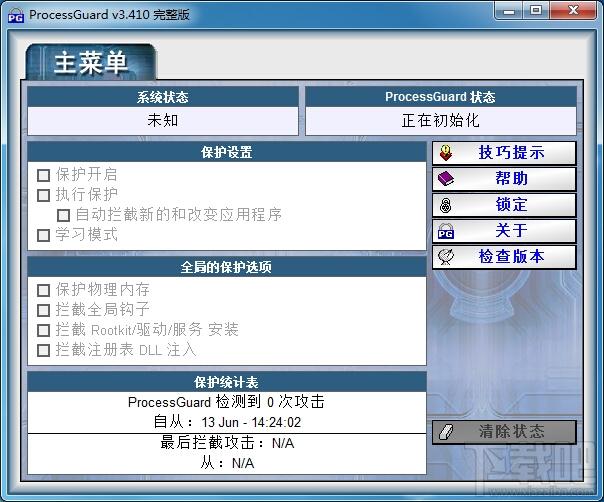Click the ProcessGuard 检测到 0 次攻击 text
Screen dimensions: 604x502
226,402
